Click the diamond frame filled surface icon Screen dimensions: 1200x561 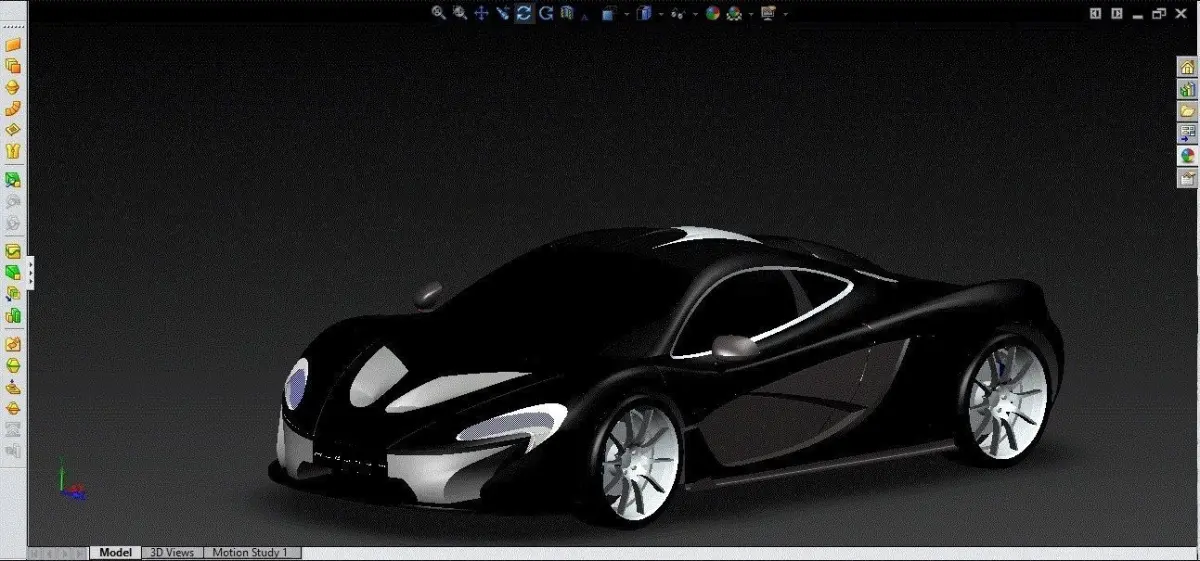click(x=13, y=129)
